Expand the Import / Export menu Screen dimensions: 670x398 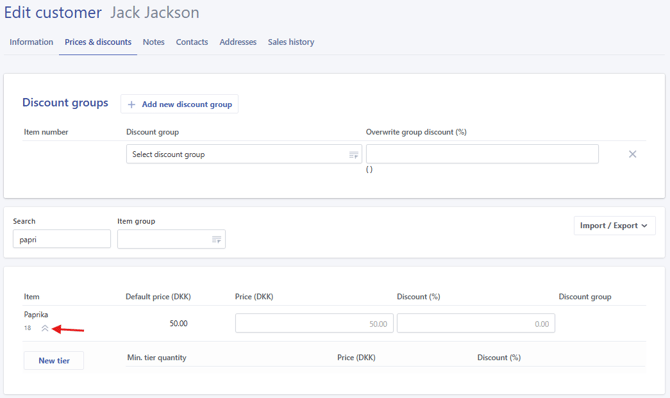614,225
